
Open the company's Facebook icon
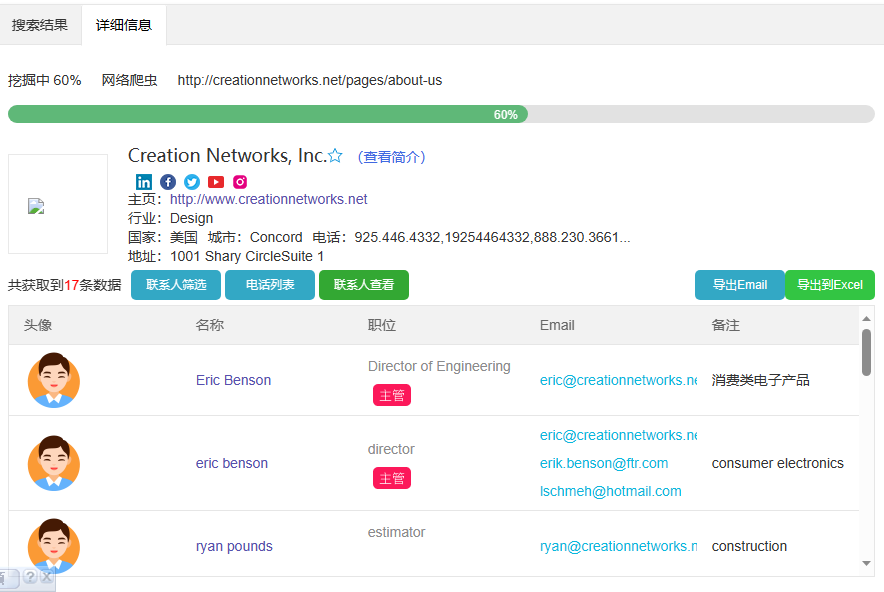point(168,182)
